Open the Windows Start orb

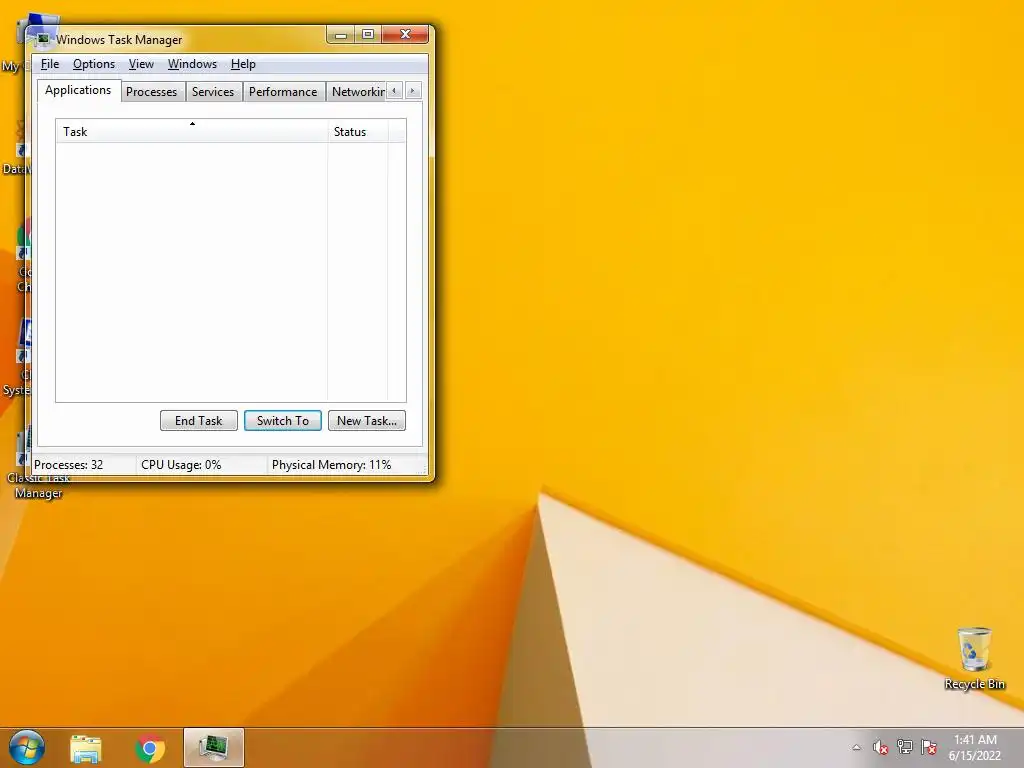tap(27, 748)
